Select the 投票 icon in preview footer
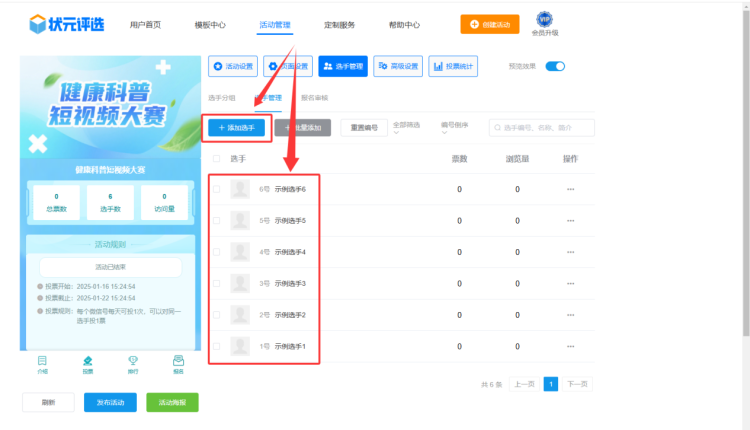 (x=88, y=362)
